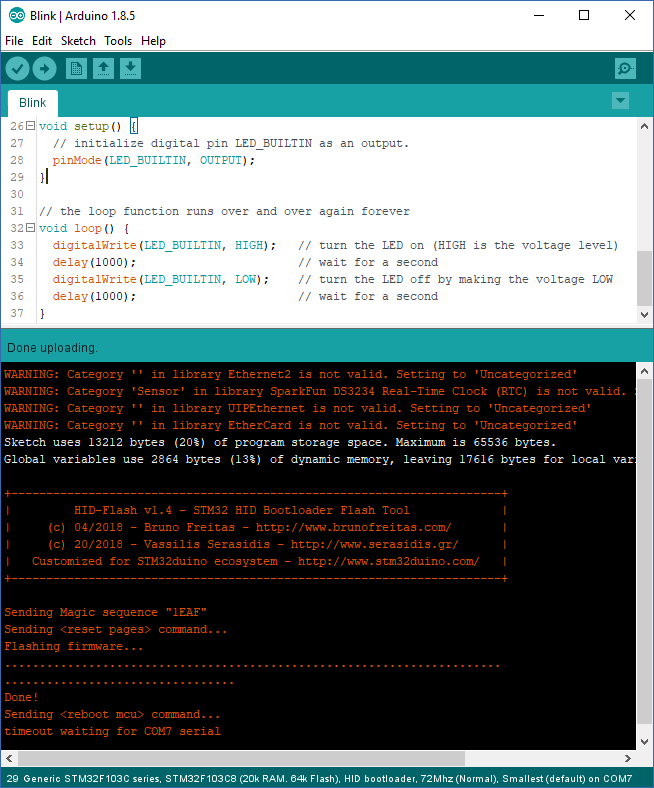Minimize the Arduino window

[539, 16]
